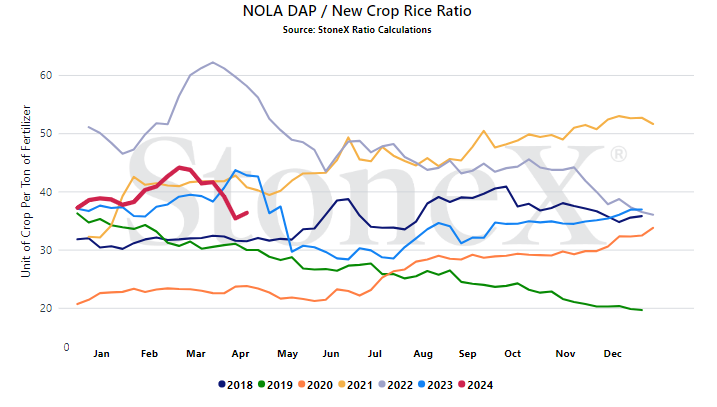Click the y-axis title Unit of Crop Per Ton
The height and width of the screenshot is (407, 717).
click(x=26, y=191)
